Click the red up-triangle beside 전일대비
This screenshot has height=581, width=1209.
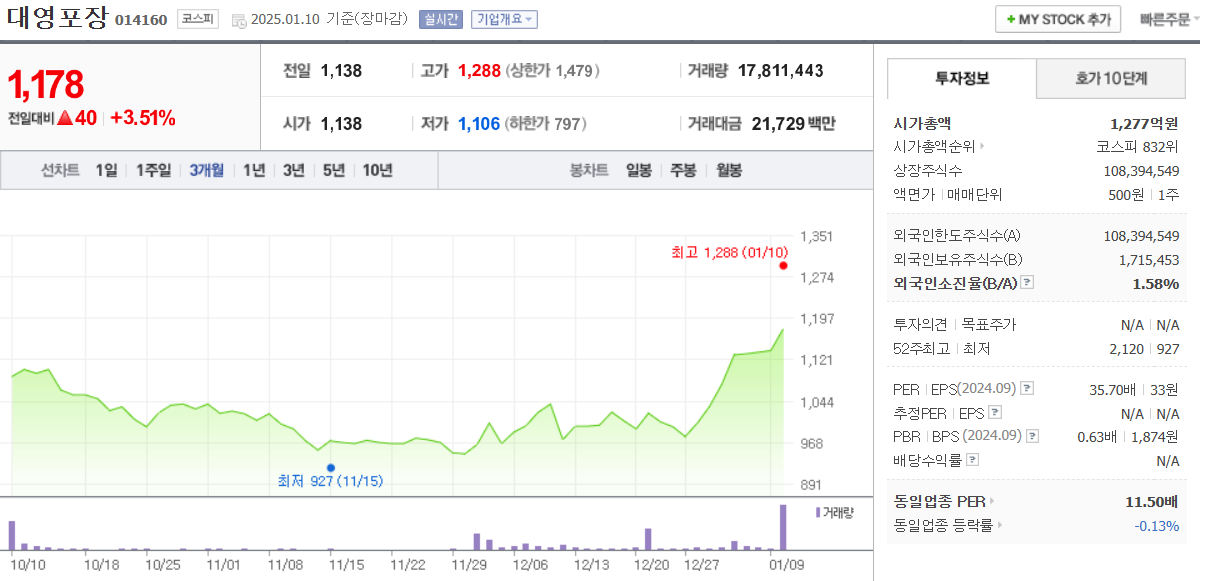coord(64,118)
